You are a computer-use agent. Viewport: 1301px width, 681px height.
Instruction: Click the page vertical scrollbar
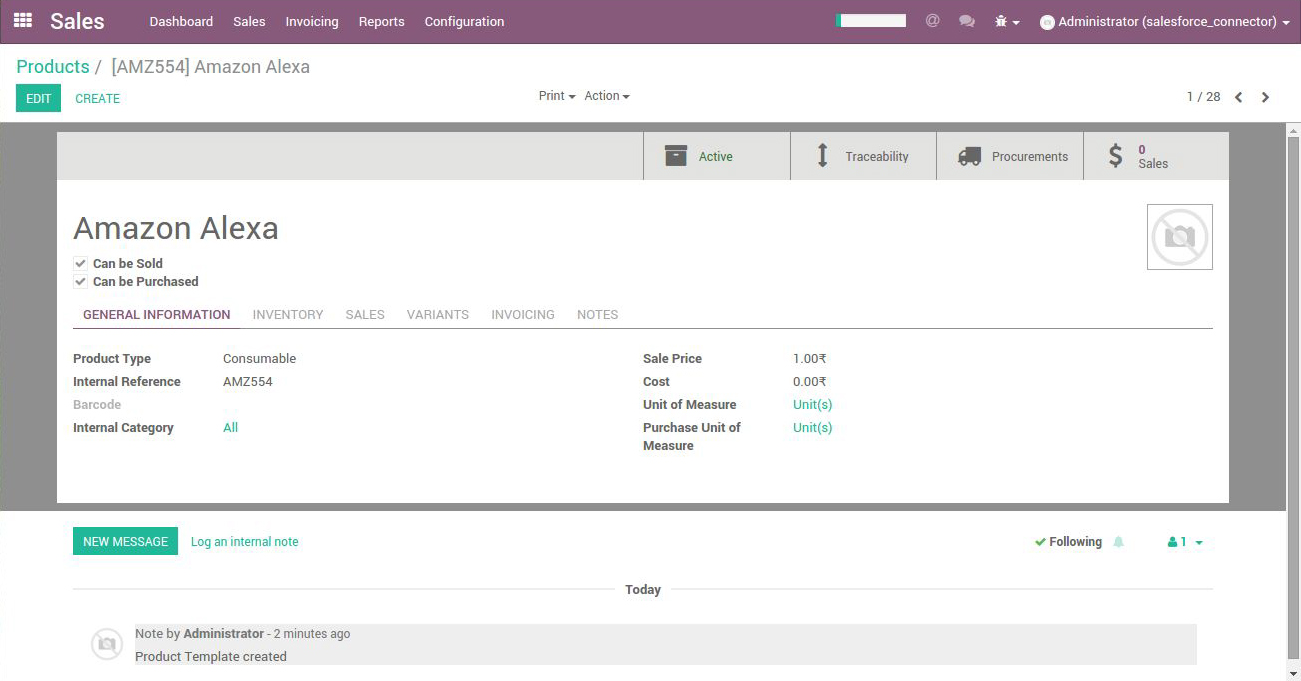1293,400
